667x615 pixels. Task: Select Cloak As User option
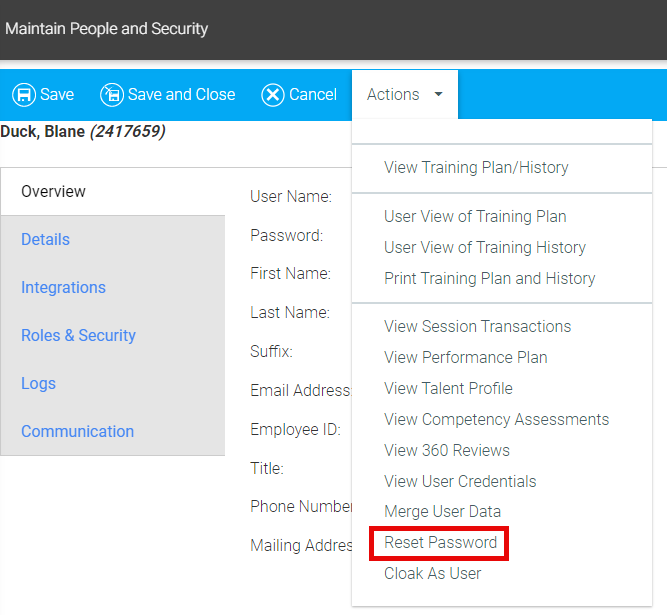432,573
